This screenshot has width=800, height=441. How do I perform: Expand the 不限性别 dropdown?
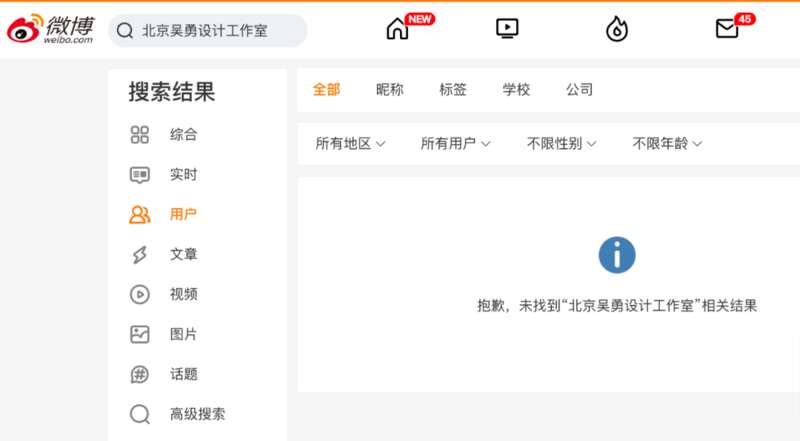point(561,143)
